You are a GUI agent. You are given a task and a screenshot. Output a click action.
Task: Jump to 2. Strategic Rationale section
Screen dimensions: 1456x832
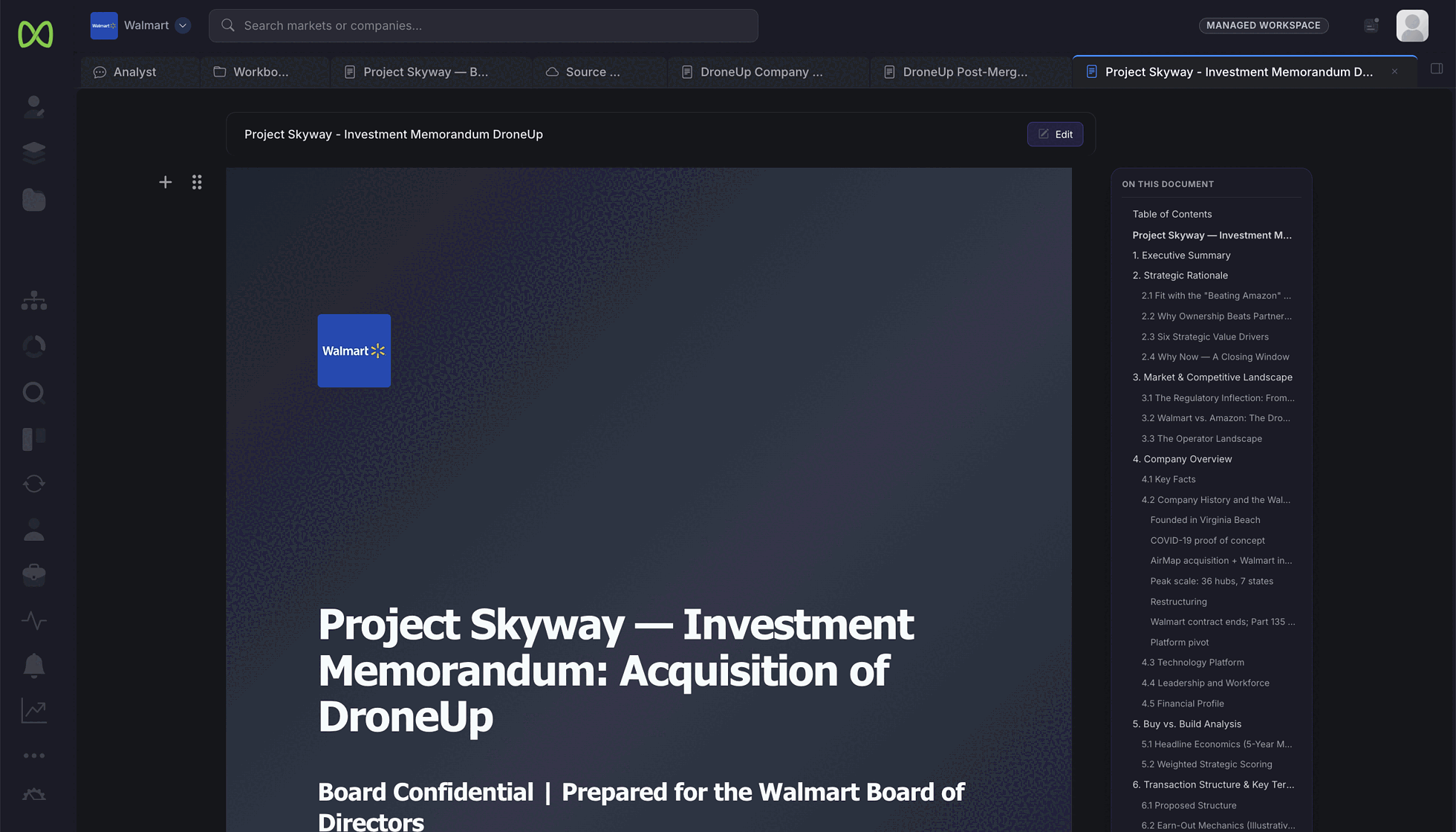[x=1180, y=275]
